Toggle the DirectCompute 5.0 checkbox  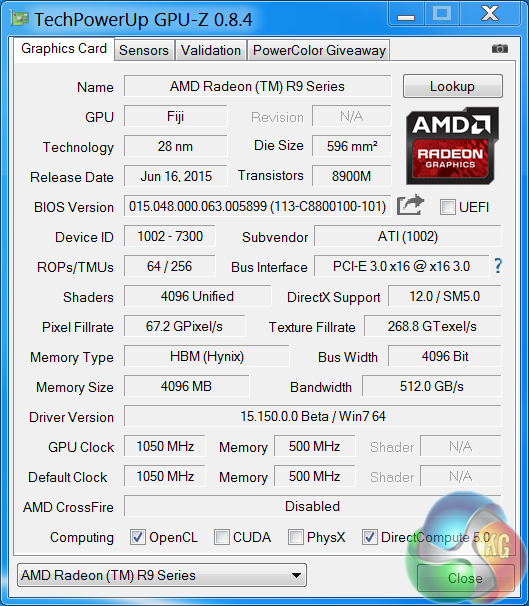point(369,537)
